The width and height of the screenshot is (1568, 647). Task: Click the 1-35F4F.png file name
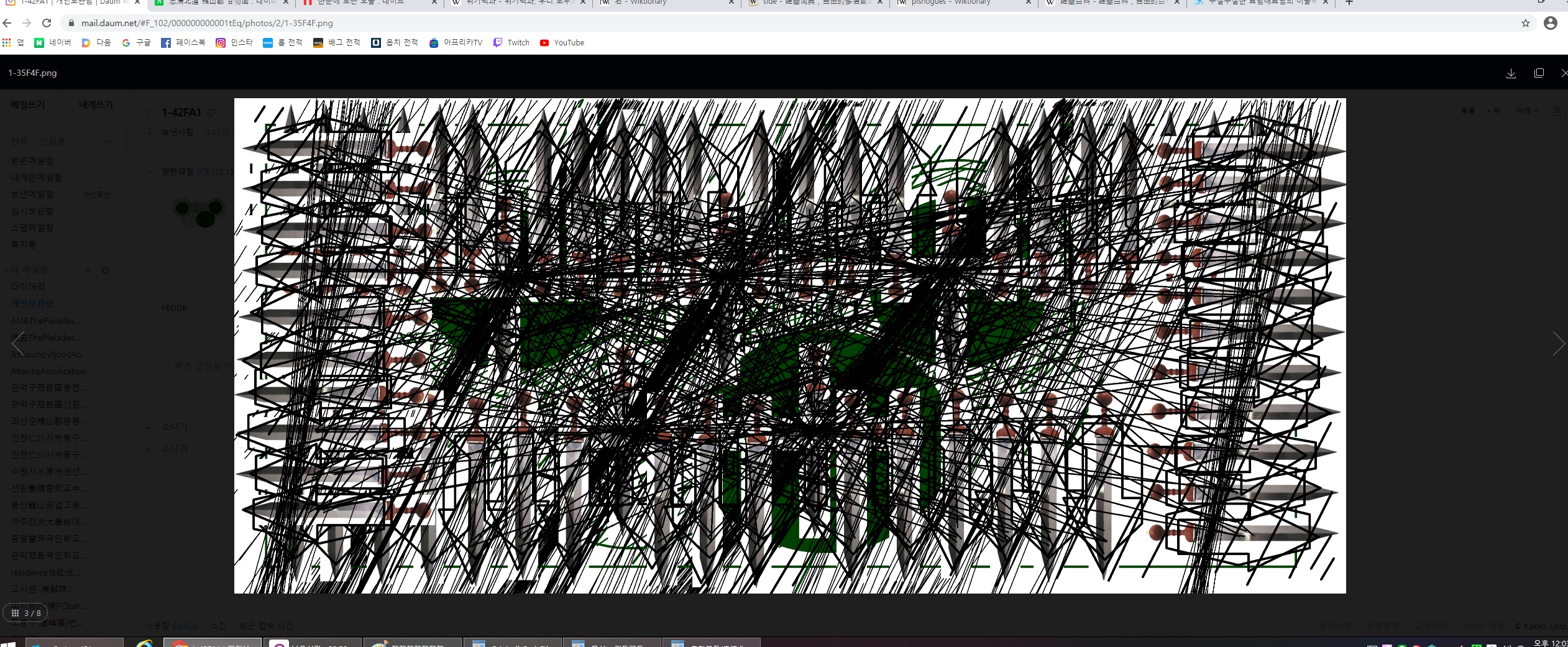coord(32,73)
